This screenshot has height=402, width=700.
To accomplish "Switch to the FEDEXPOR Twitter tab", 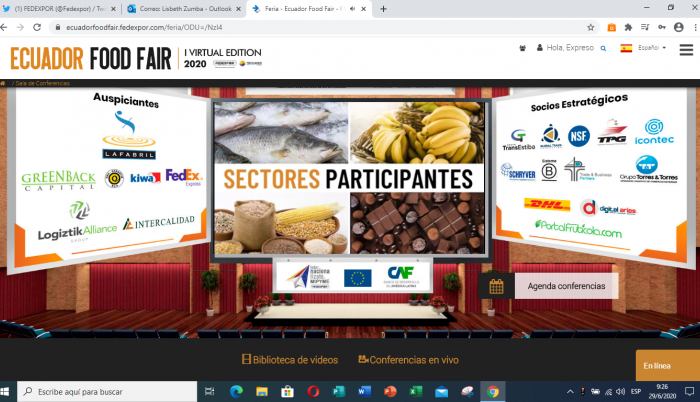I will [59, 8].
